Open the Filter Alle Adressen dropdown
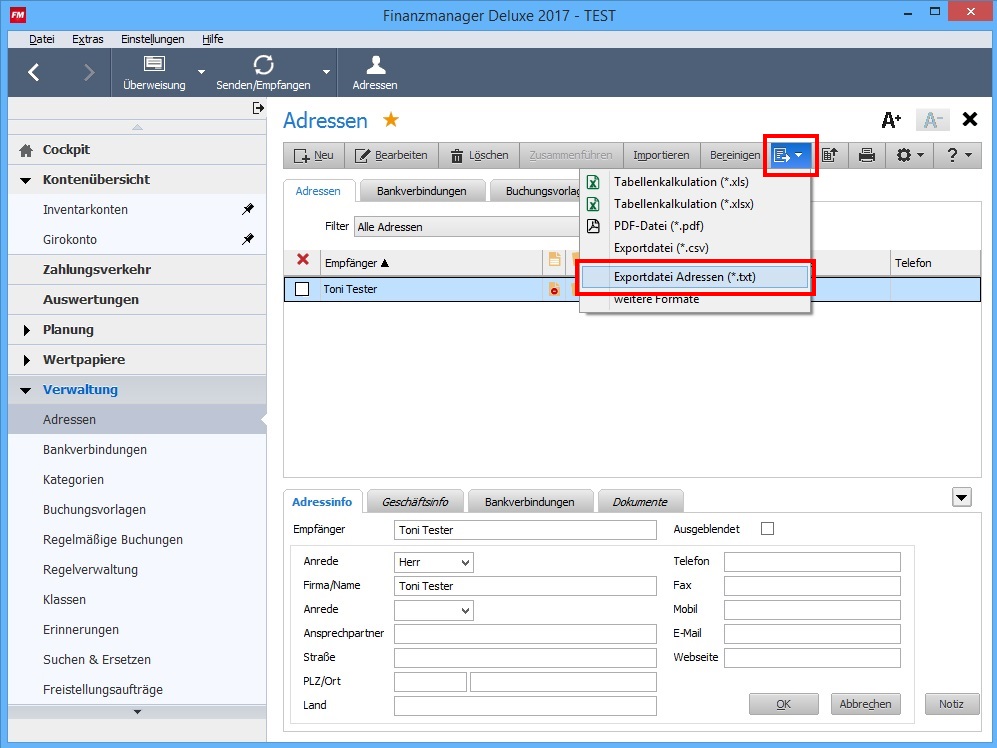The height and width of the screenshot is (748, 997). 467,226
